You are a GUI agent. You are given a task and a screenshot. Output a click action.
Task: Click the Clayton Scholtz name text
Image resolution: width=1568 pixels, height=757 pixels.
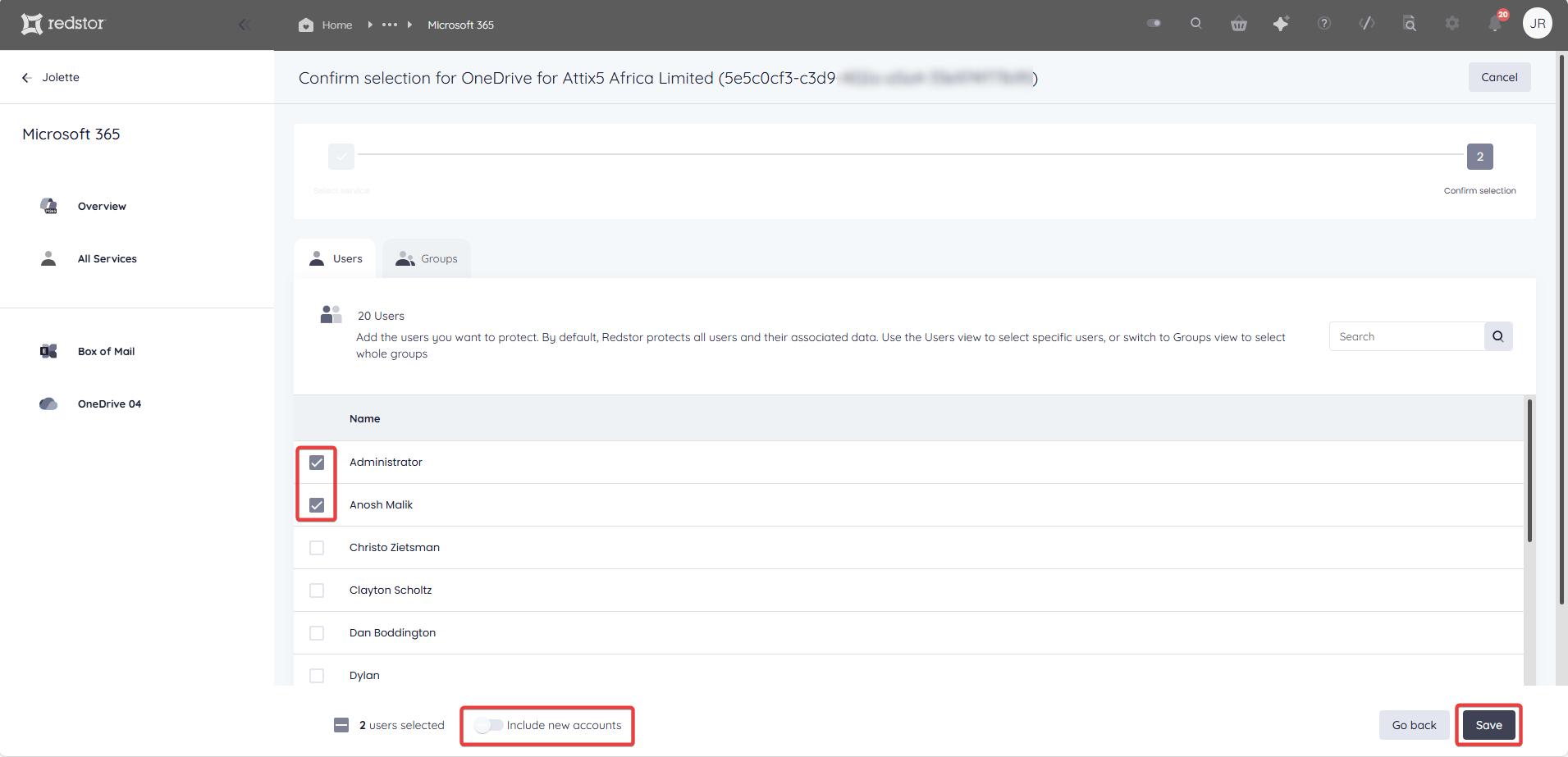(x=391, y=590)
